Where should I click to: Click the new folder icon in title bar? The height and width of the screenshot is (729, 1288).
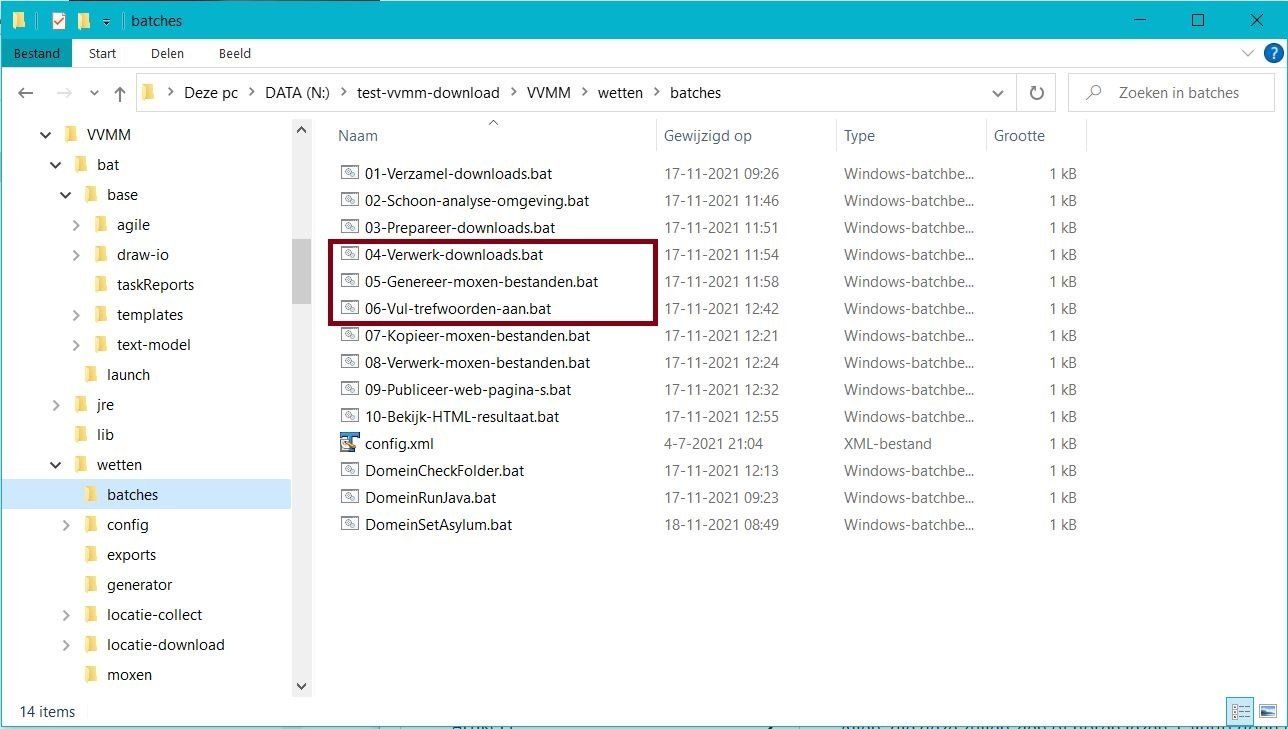click(x=84, y=20)
